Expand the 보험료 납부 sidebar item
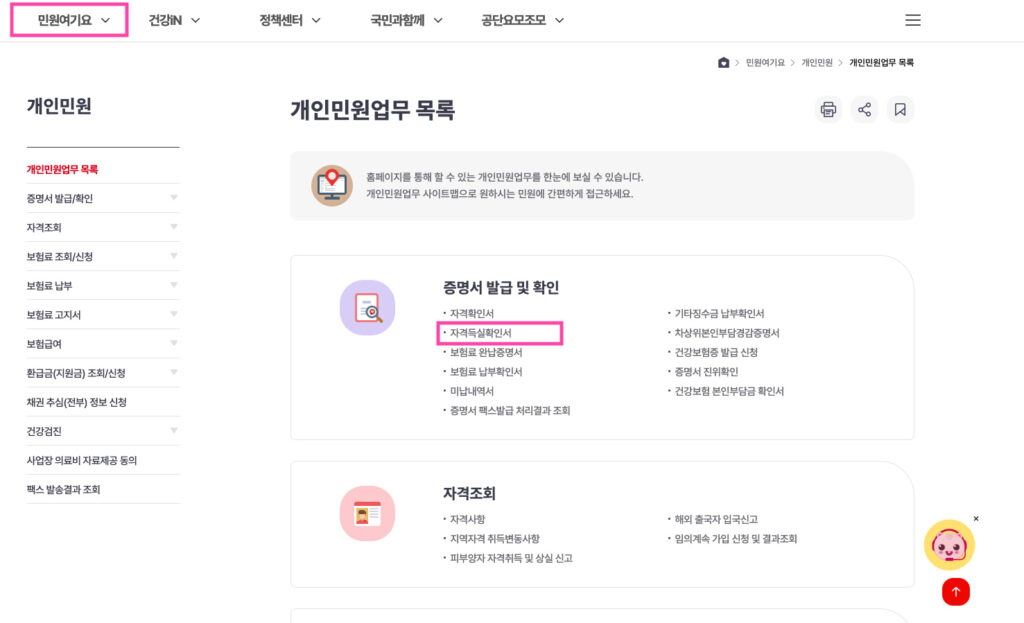Image resolution: width=1024 pixels, height=623 pixels. point(103,285)
